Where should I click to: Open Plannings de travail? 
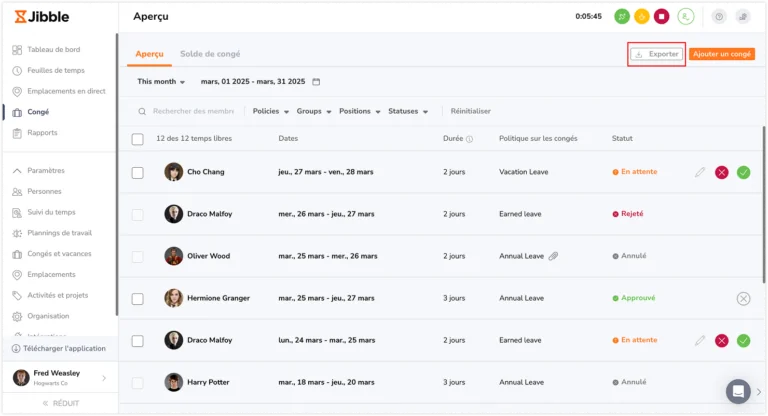pos(52,233)
